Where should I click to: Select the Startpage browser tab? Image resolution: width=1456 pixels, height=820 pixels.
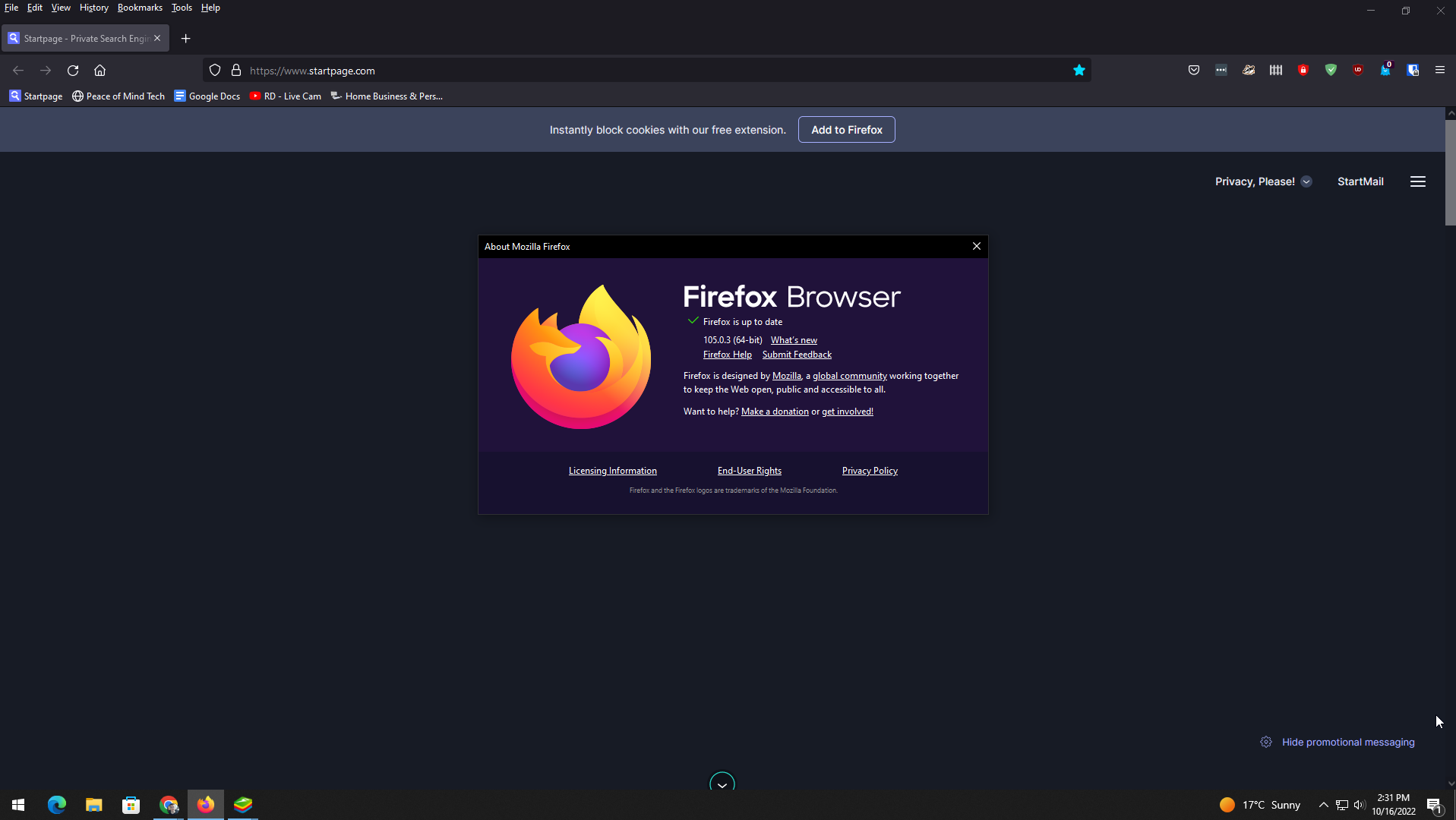pyautogui.click(x=85, y=38)
